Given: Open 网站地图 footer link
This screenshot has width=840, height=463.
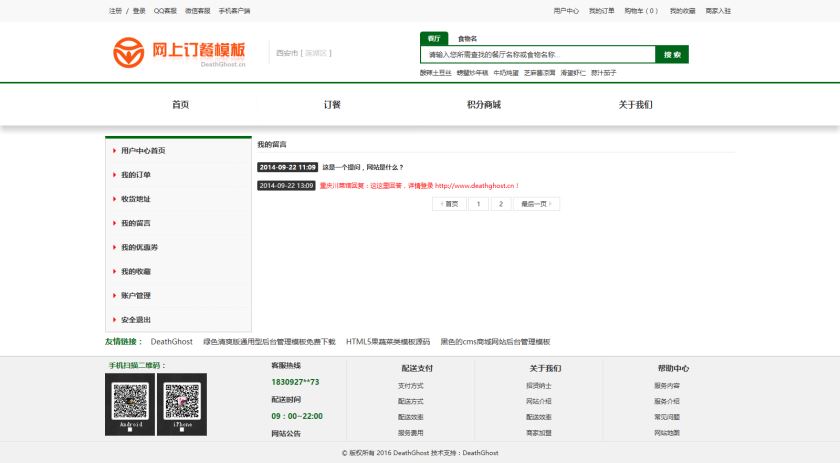Looking at the screenshot, I should [667, 433].
